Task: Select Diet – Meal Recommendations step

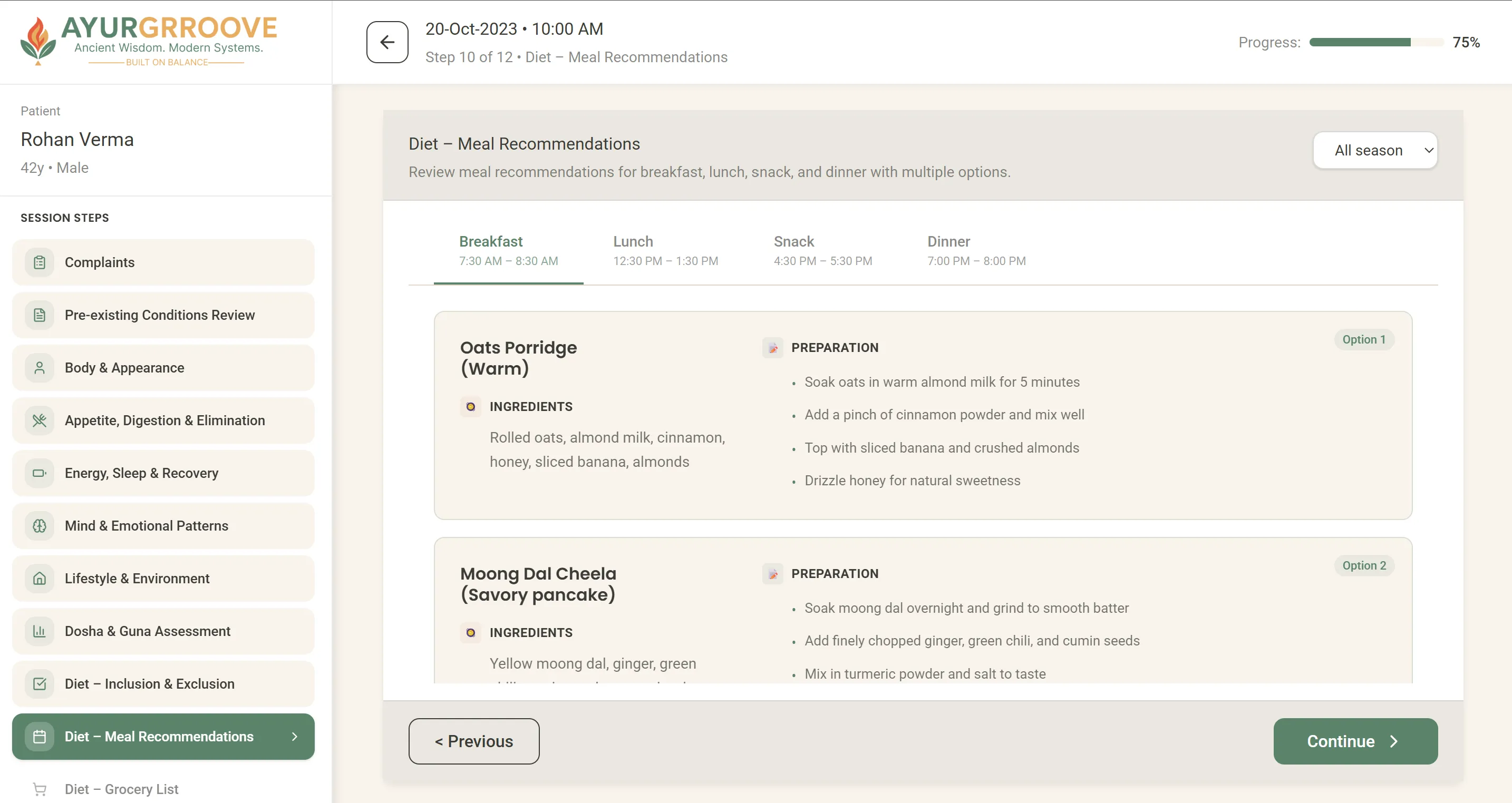Action: coord(163,737)
